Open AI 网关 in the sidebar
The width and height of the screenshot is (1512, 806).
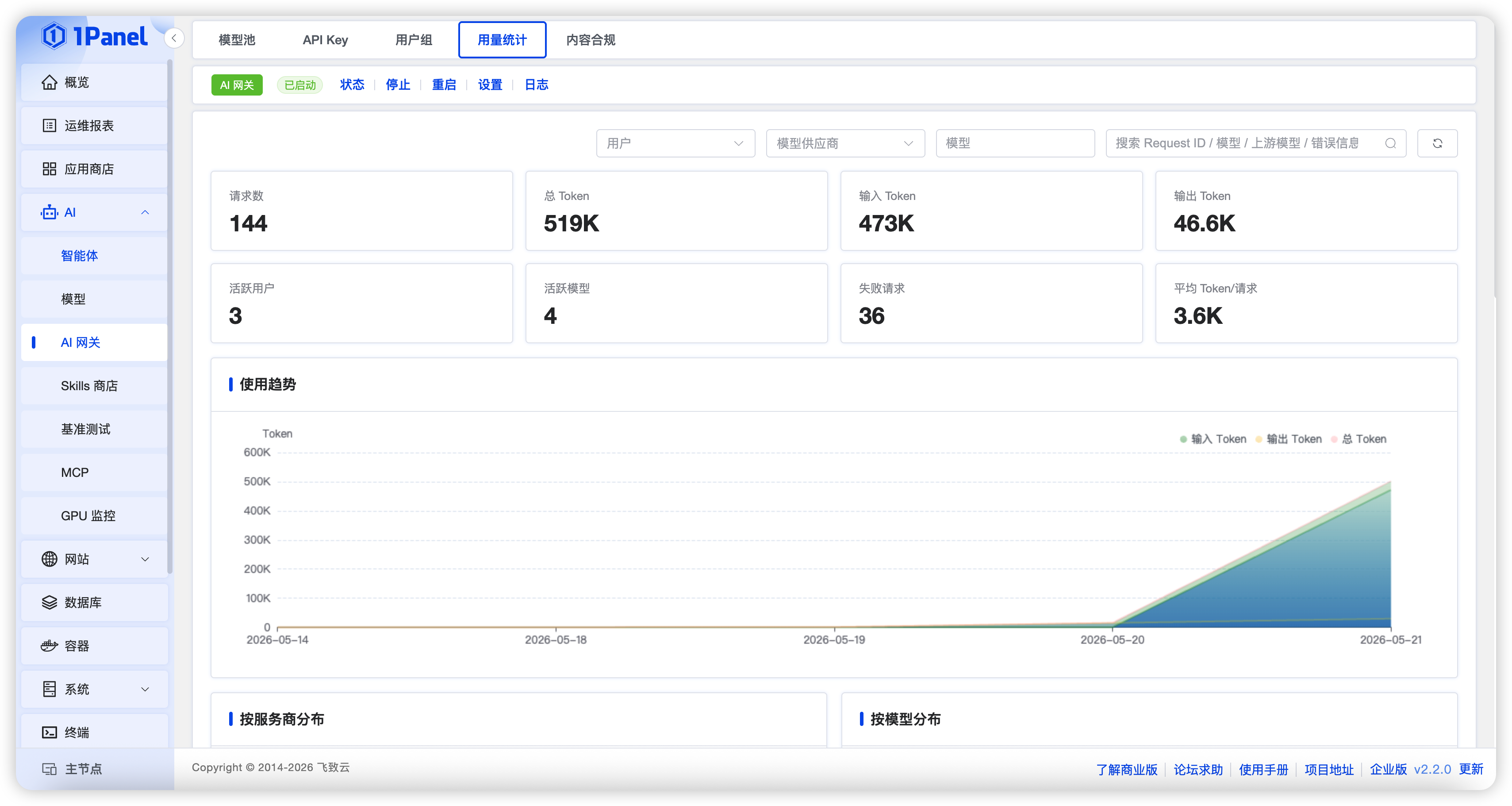click(94, 342)
